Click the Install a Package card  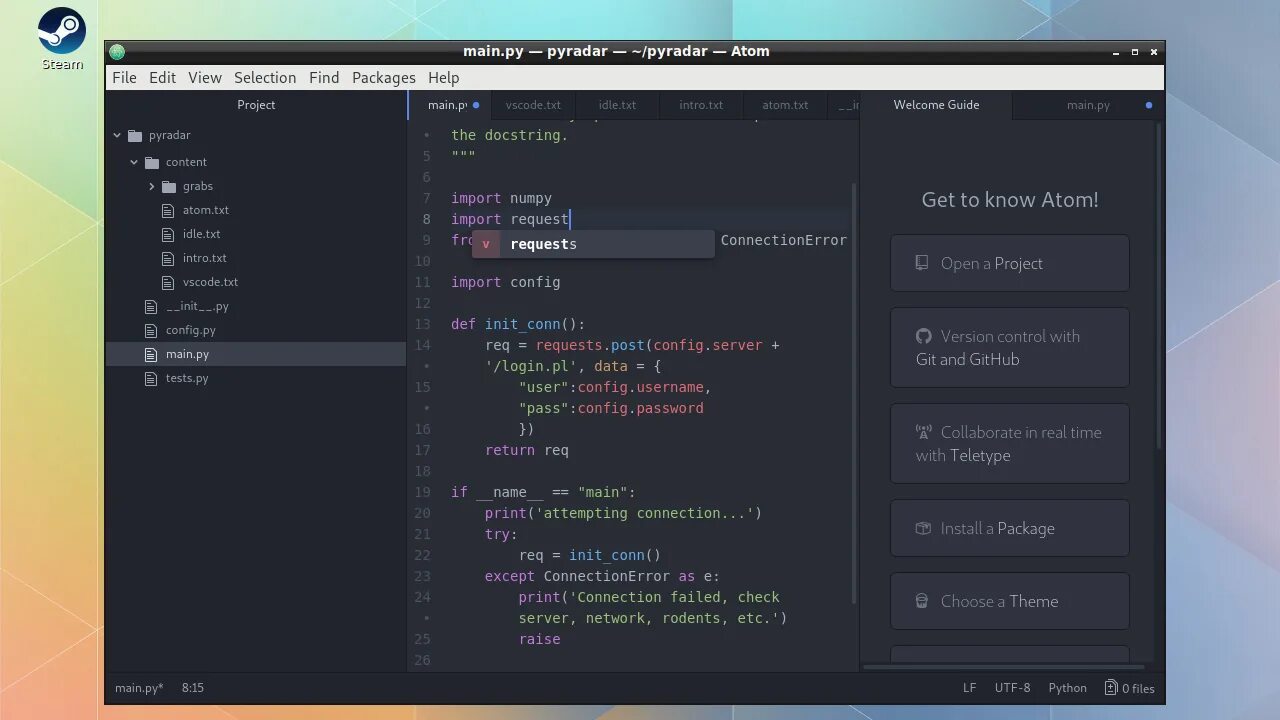point(1010,528)
